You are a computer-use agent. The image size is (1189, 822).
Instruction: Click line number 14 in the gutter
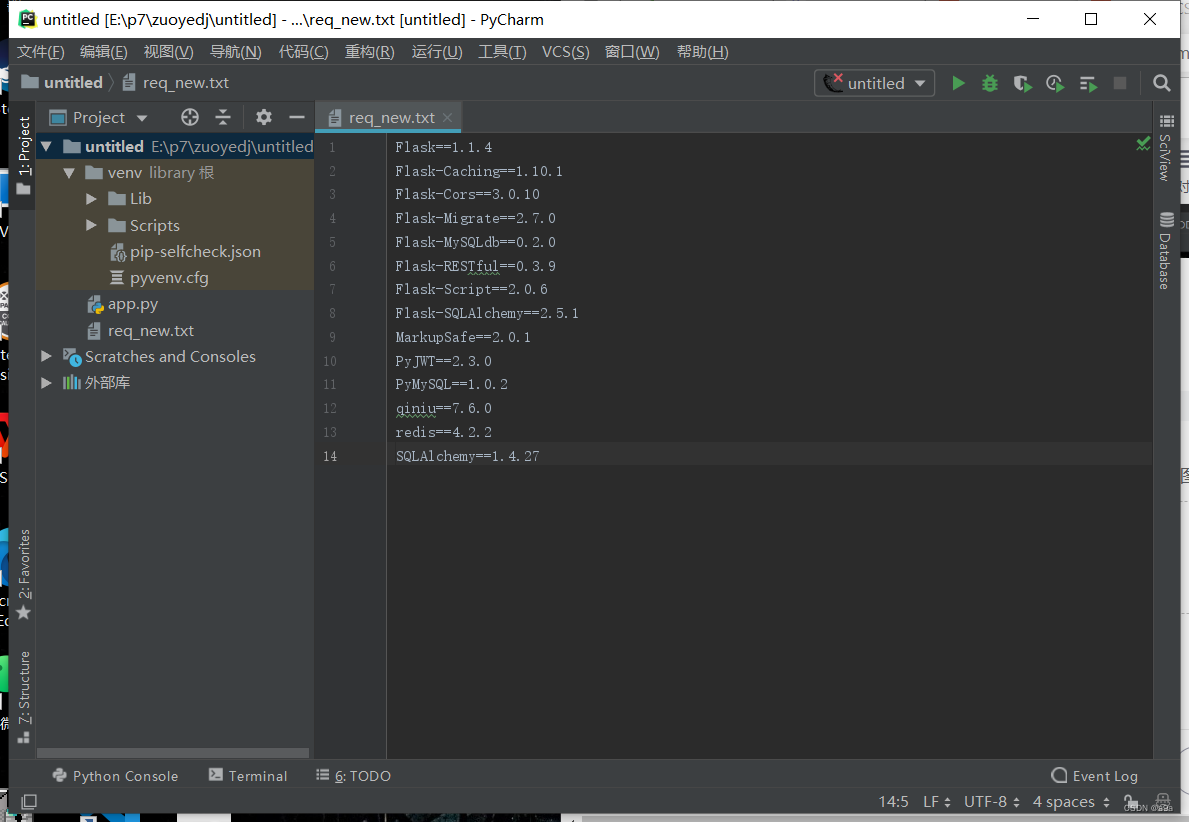pyautogui.click(x=330, y=456)
